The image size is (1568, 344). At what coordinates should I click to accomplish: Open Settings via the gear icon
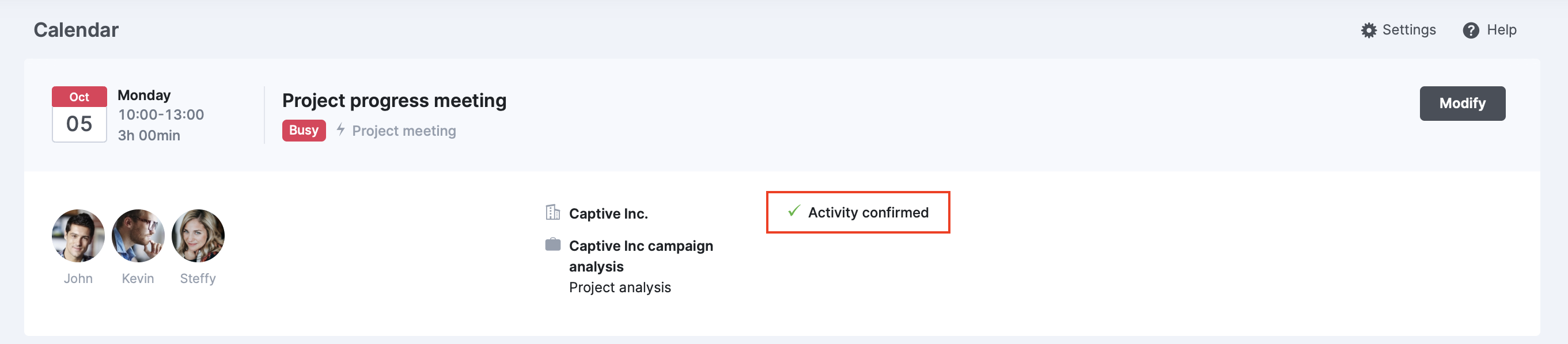click(1368, 30)
